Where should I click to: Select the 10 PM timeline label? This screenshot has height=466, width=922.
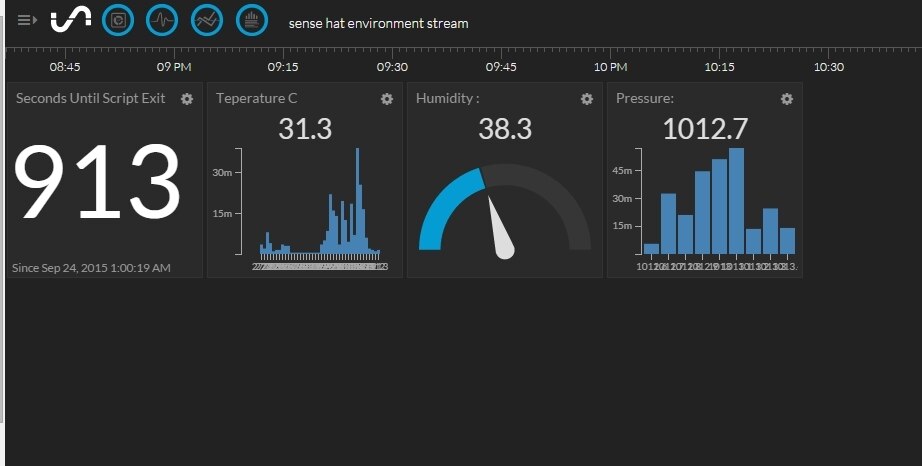pos(610,67)
